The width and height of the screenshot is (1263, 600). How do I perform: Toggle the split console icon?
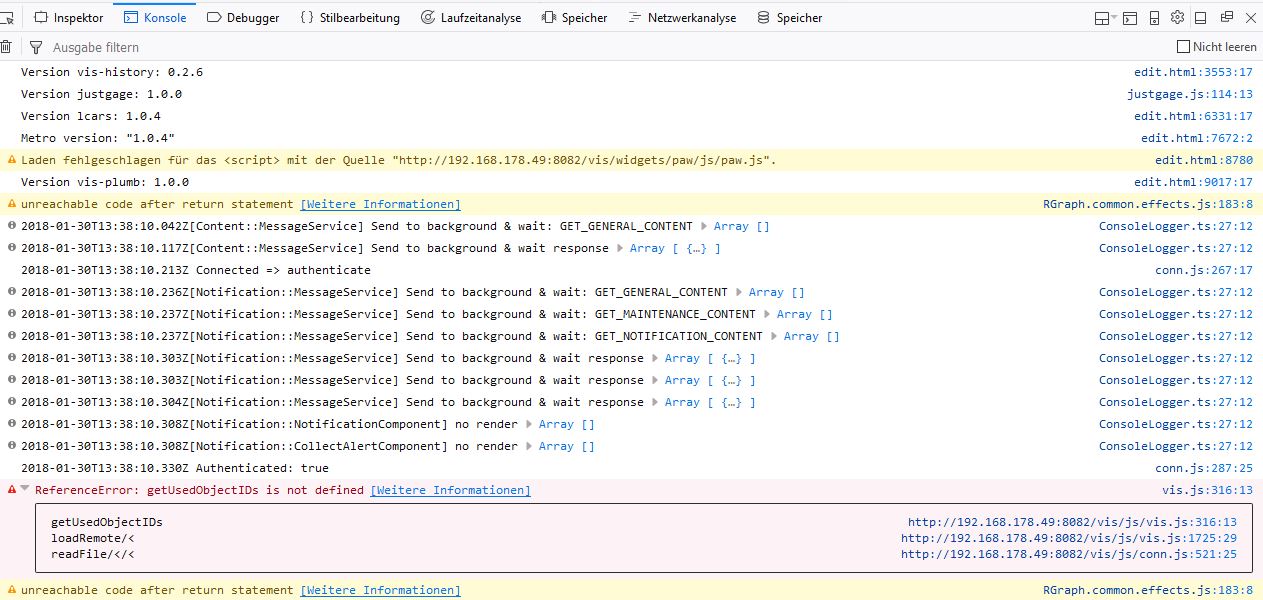1130,18
